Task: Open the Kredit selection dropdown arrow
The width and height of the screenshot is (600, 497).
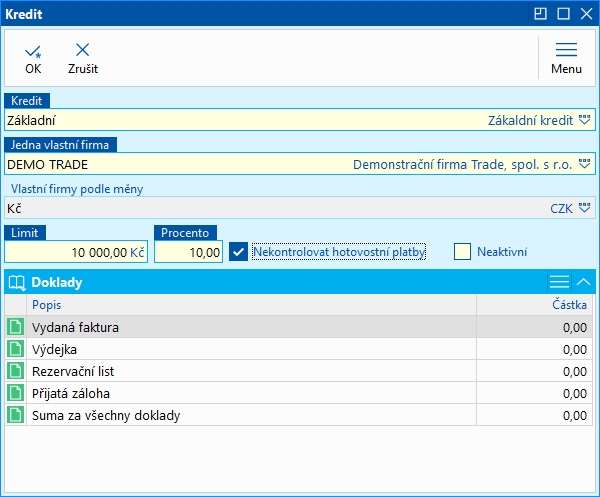Action: click(584, 120)
